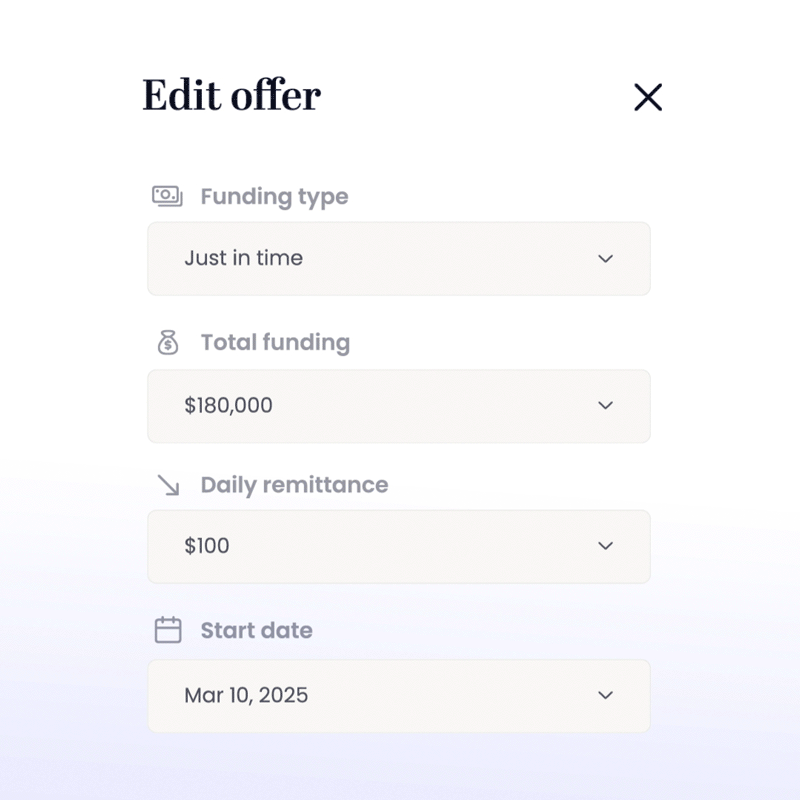Open the Mar 10, 2025 date picker
Screen dimensions: 800x800
pyautogui.click(x=399, y=696)
